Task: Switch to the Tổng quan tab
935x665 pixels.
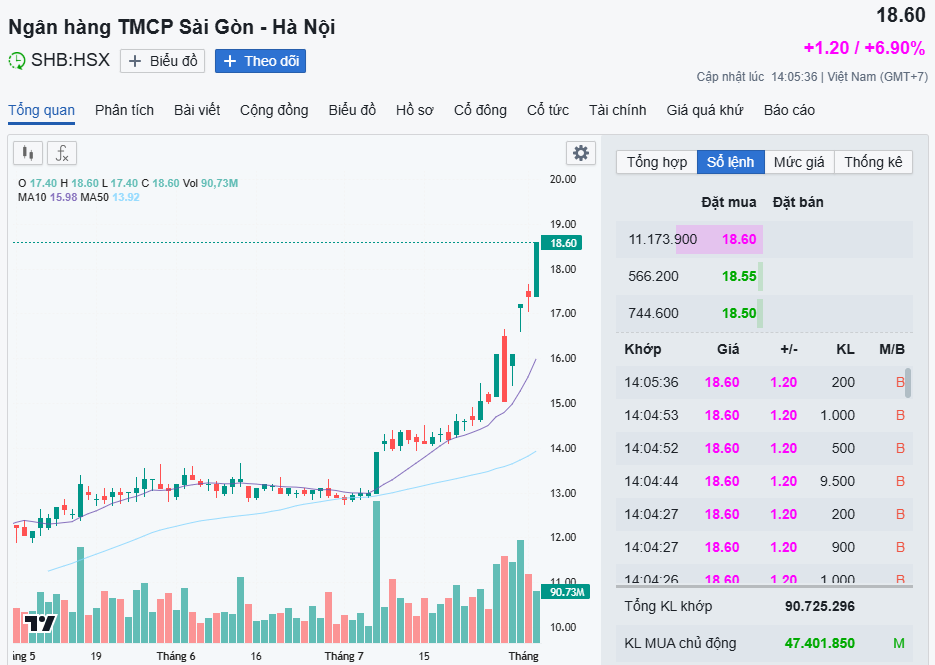Action: (41, 110)
